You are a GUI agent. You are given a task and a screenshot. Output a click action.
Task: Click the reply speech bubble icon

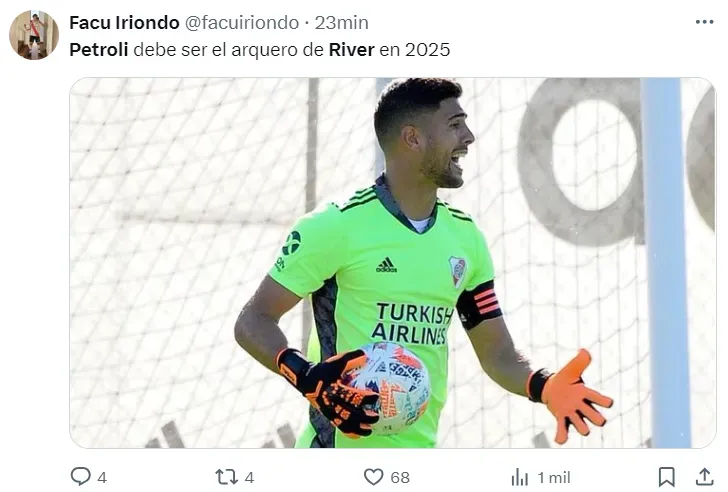[x=80, y=477]
